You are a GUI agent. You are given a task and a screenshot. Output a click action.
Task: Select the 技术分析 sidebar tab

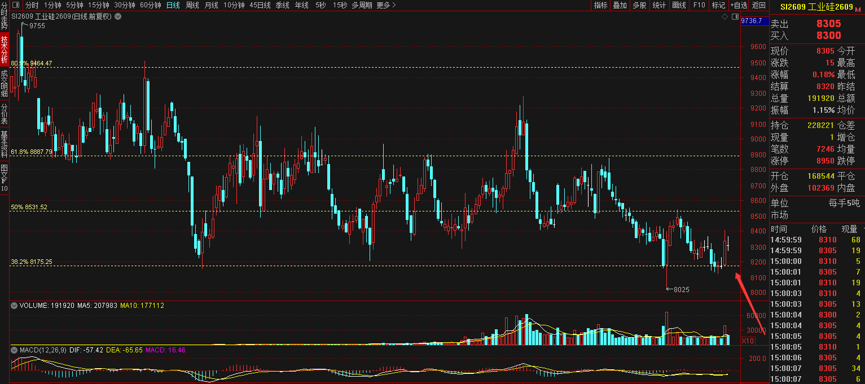(x=4, y=50)
